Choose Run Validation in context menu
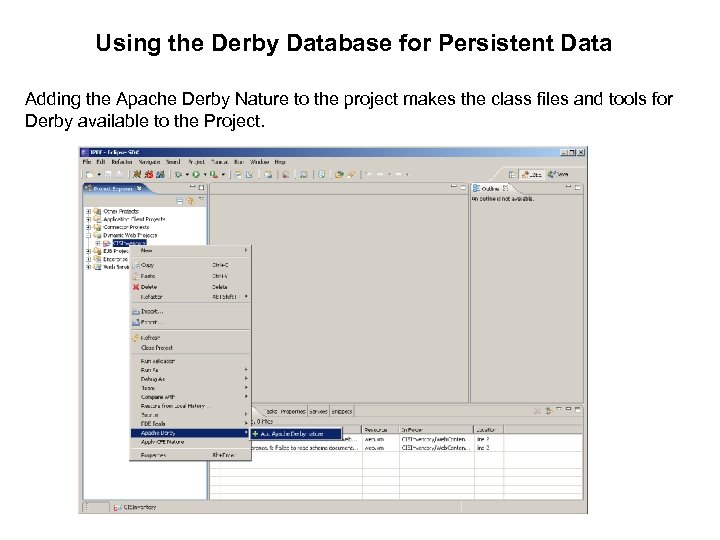 click(191, 361)
